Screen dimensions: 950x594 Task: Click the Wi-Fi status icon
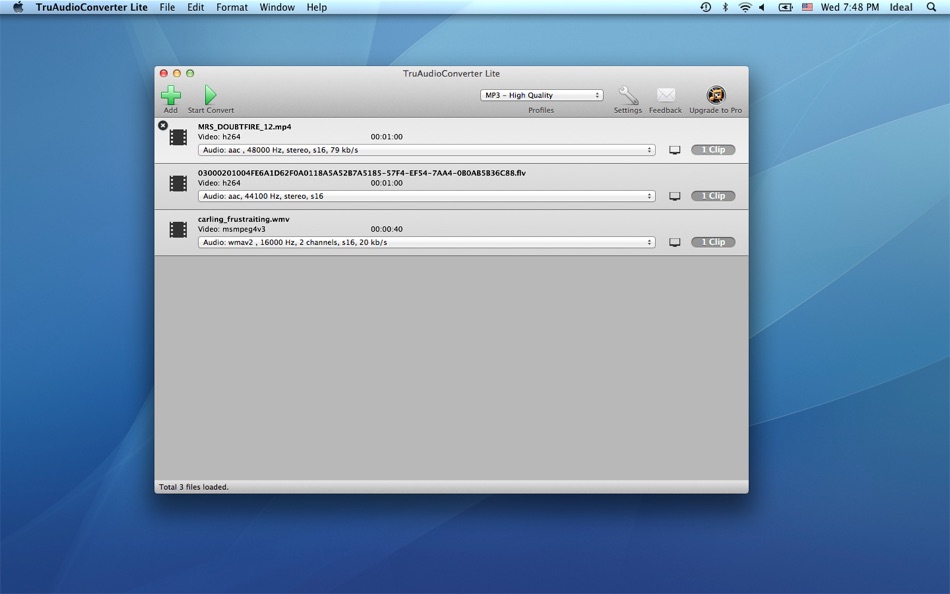coord(745,7)
